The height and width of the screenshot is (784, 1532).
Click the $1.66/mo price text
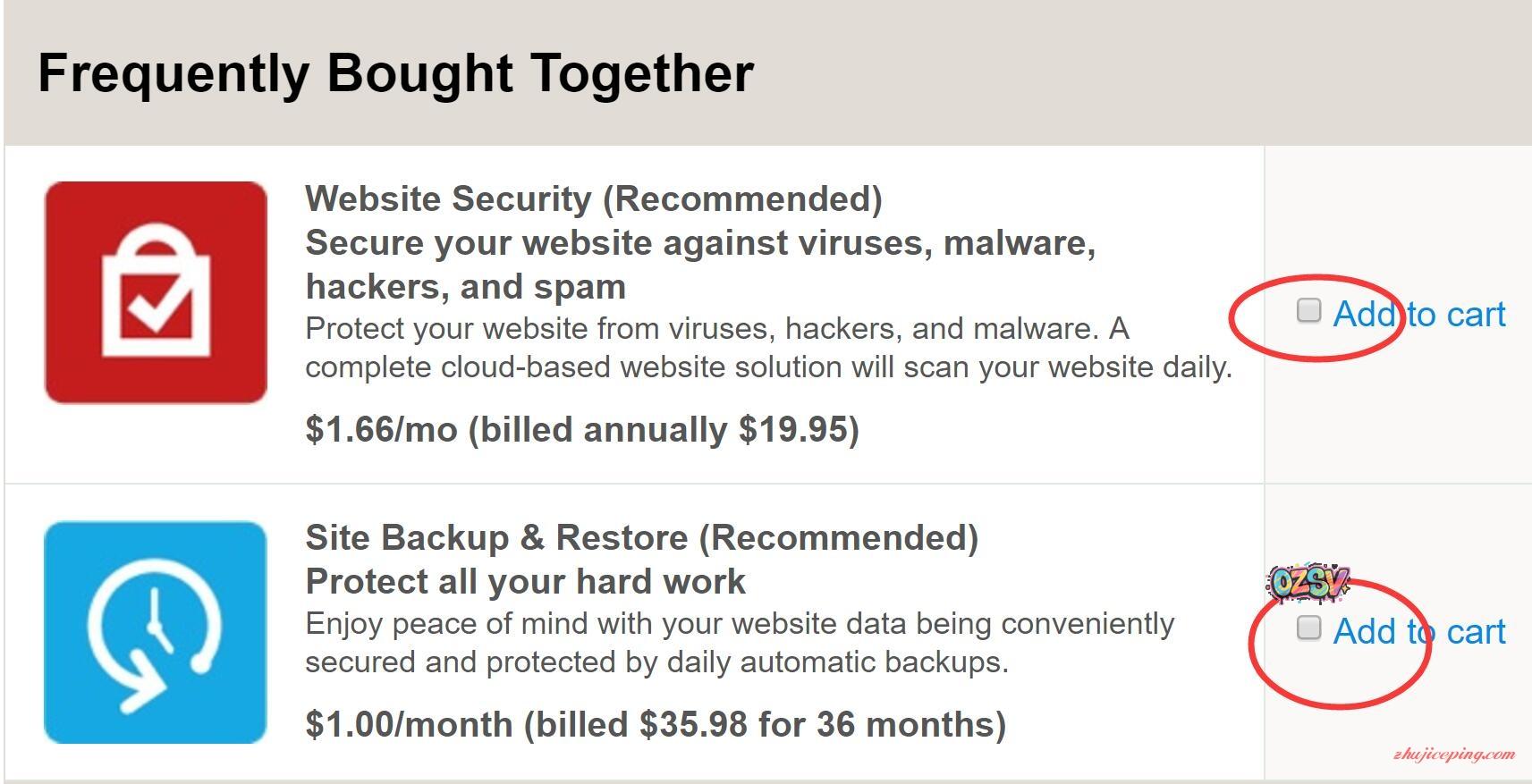pyautogui.click(x=381, y=430)
